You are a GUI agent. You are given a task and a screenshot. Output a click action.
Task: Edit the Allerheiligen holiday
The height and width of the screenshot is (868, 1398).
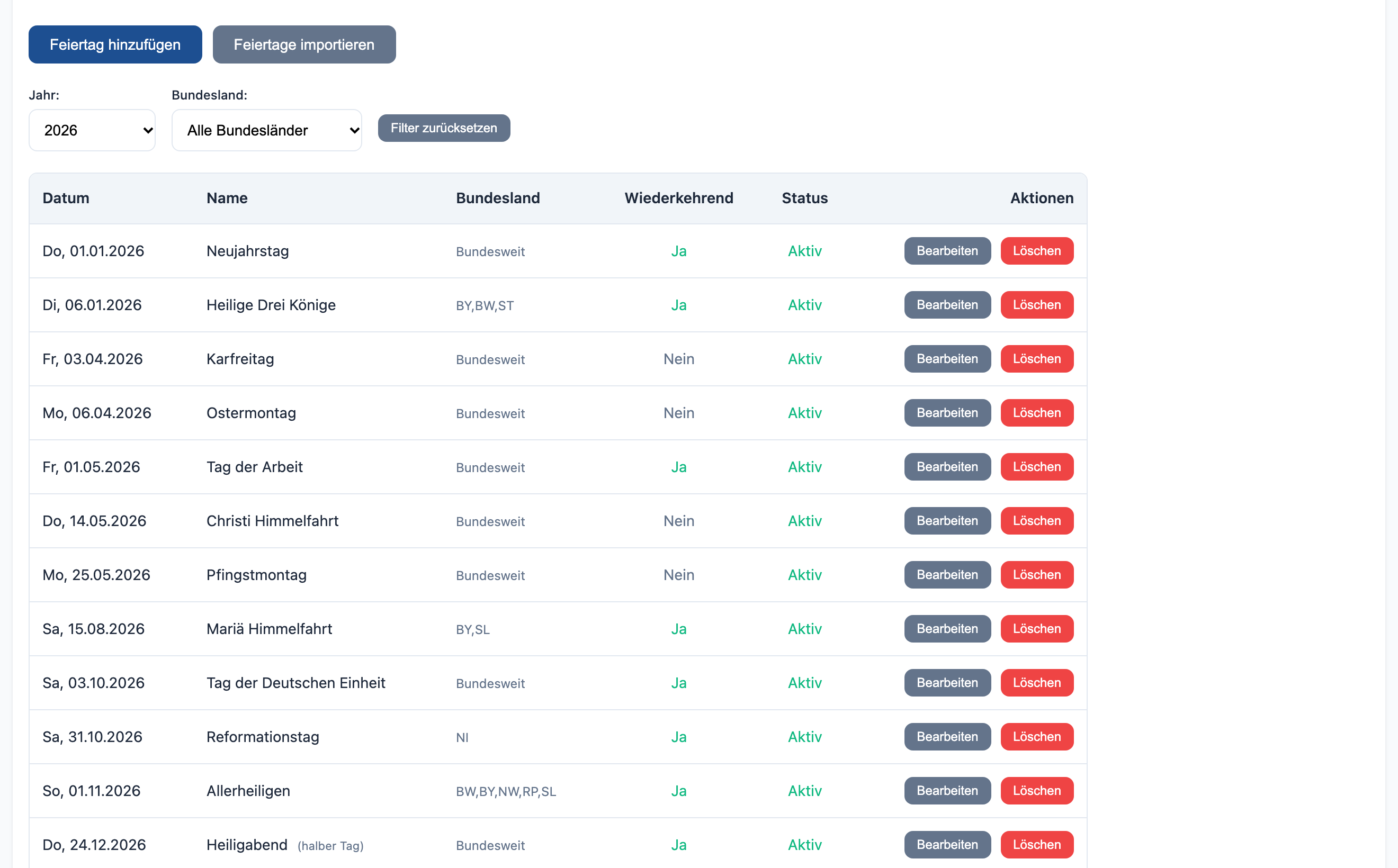pos(947,791)
